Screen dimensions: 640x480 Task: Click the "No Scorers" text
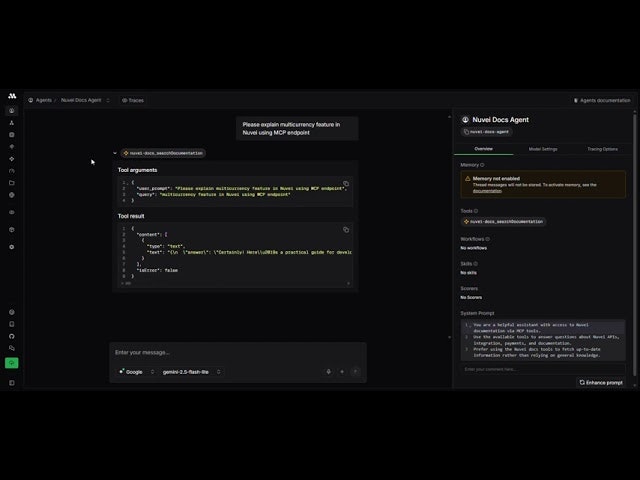(471, 298)
